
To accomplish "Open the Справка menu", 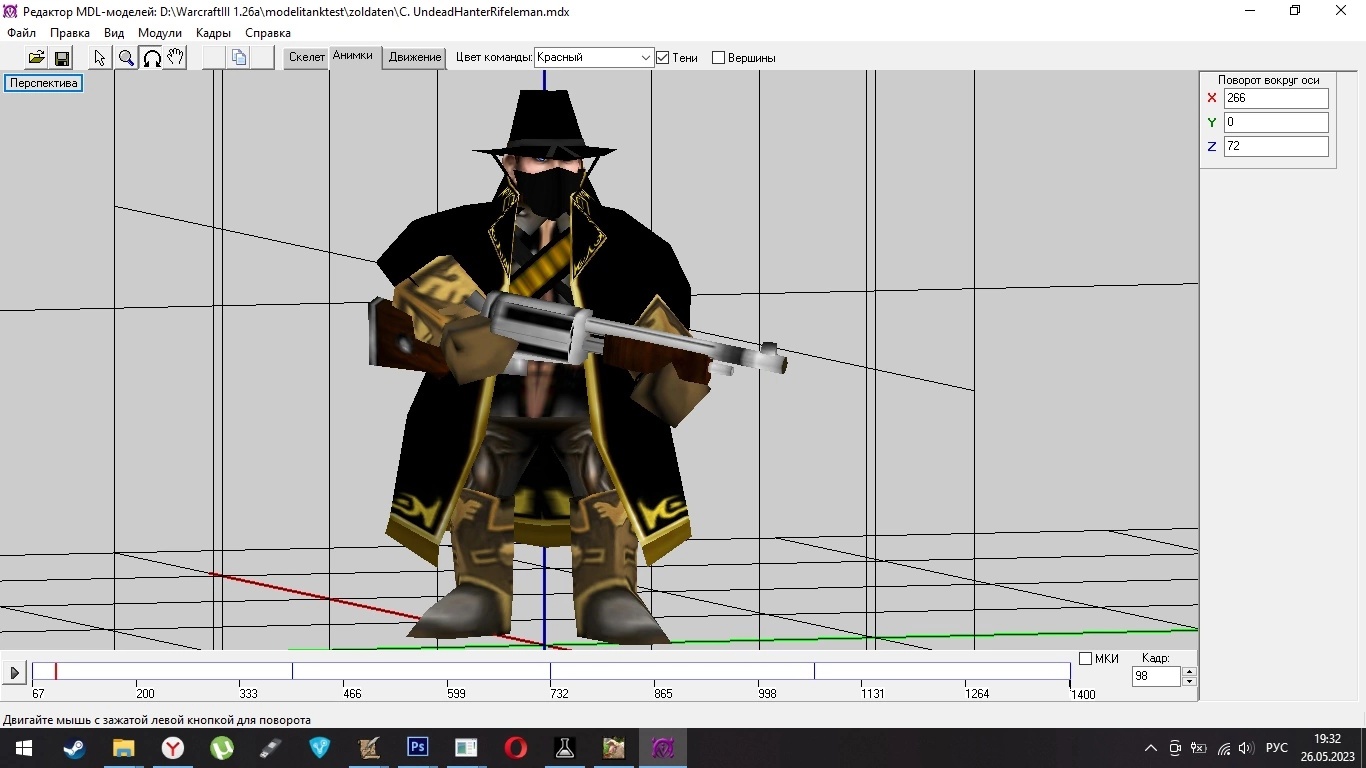I will [x=268, y=33].
